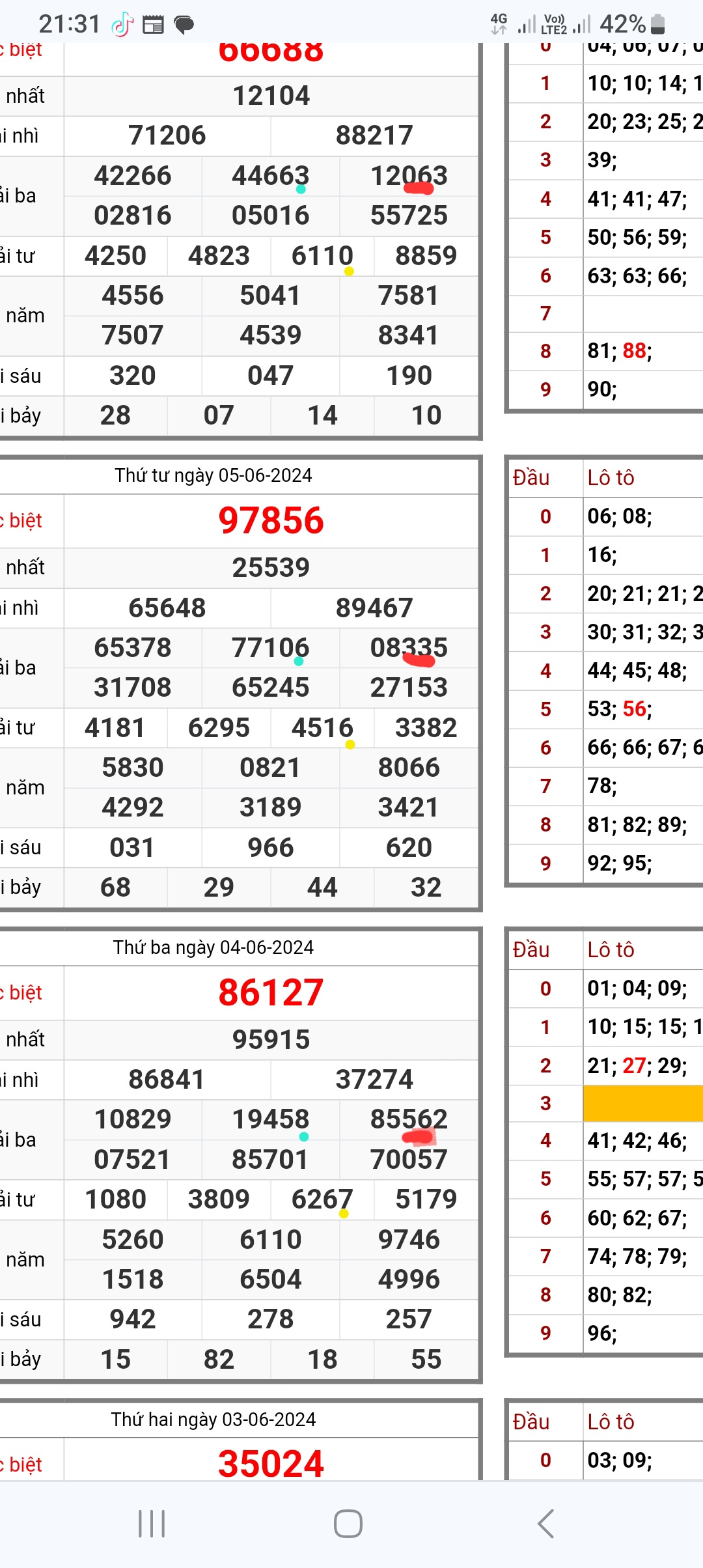Open recent apps with the three-bar navigation icon
Viewport: 703px width, 1568px height.
152,1524
